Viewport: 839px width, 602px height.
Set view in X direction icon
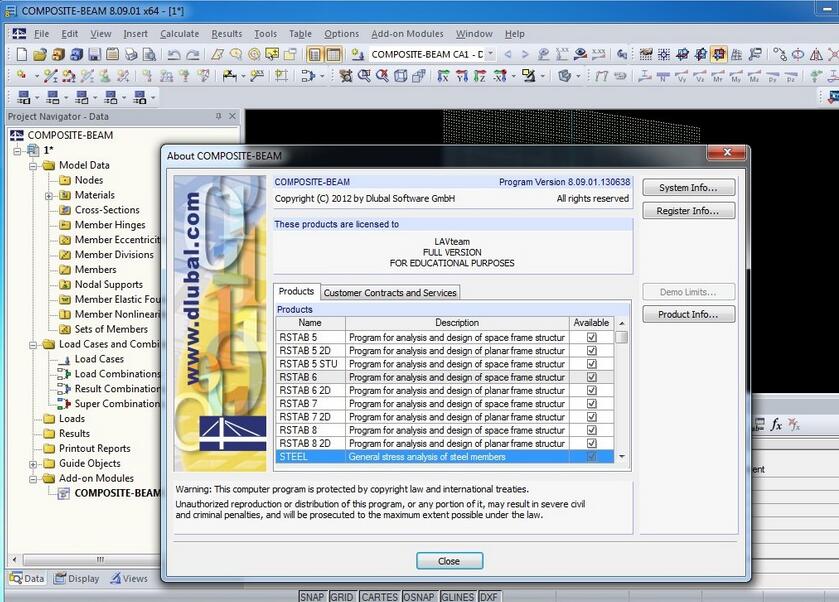click(x=443, y=76)
